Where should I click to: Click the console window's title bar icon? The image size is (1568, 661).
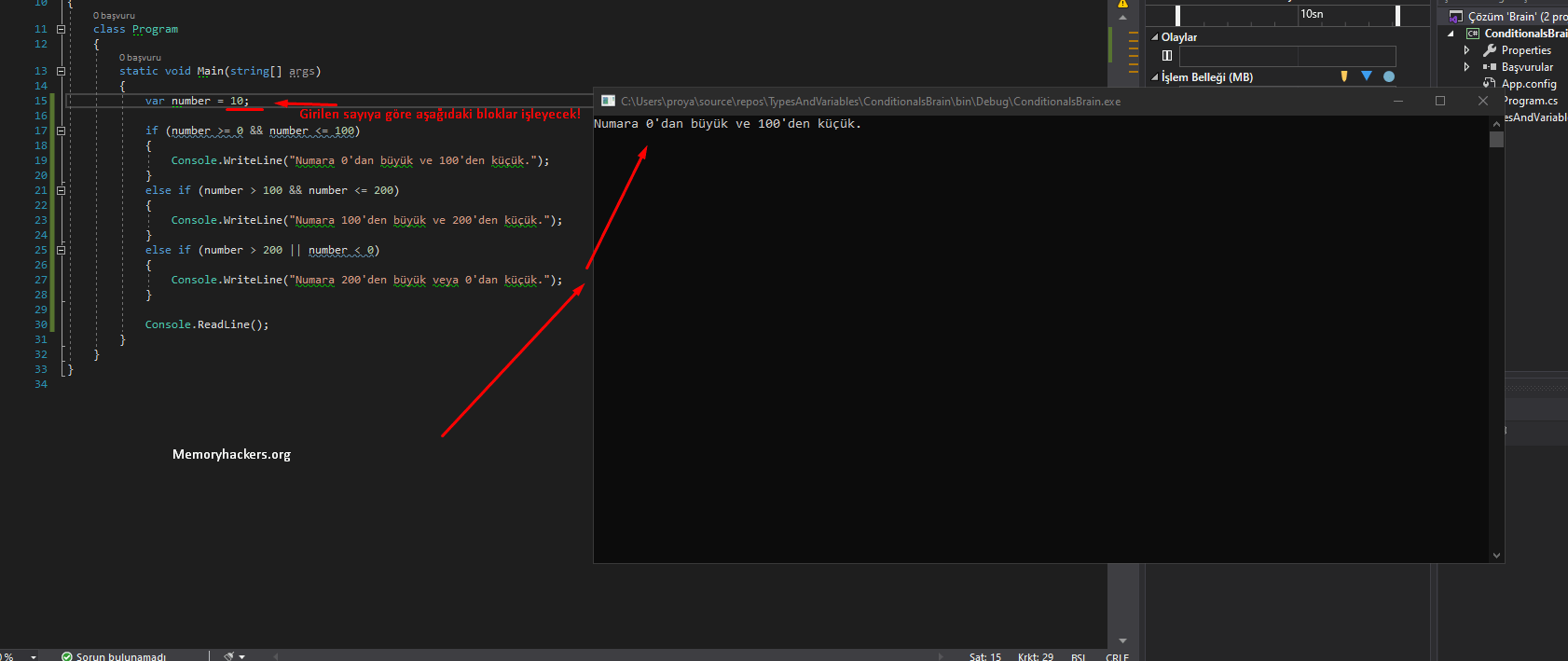click(608, 101)
